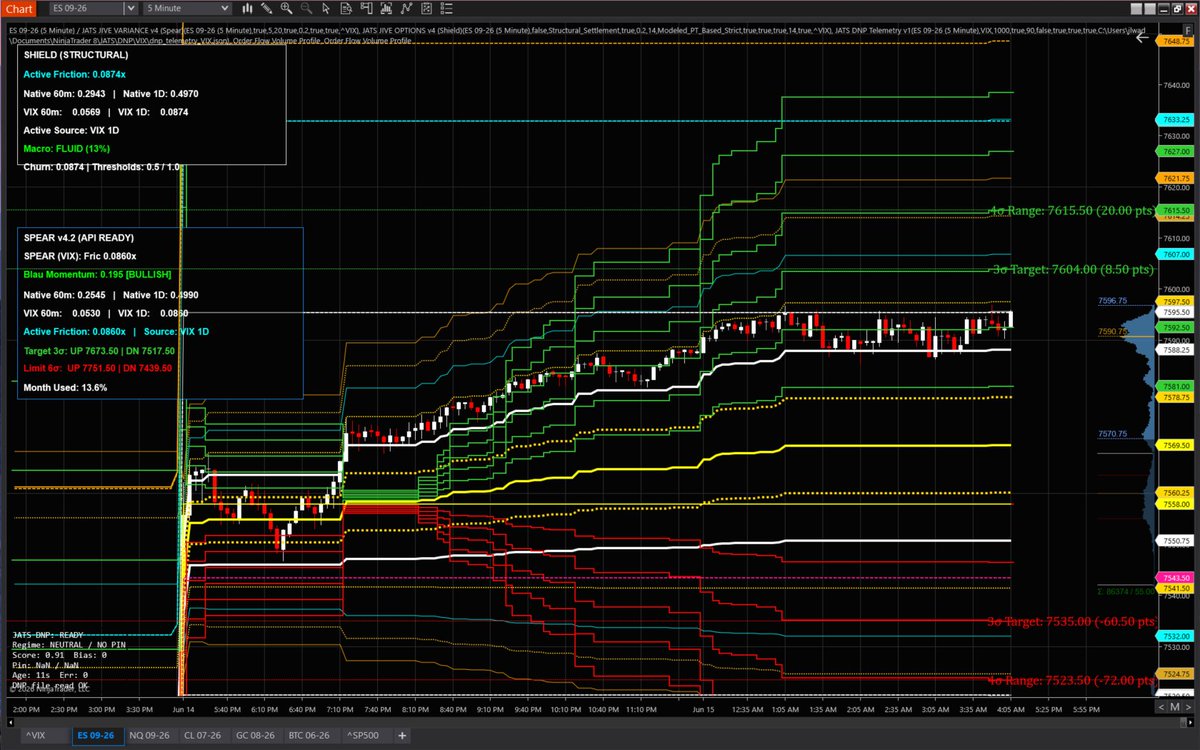
Task: Click the 7543.50 magenta price marker
Action: [1175, 578]
